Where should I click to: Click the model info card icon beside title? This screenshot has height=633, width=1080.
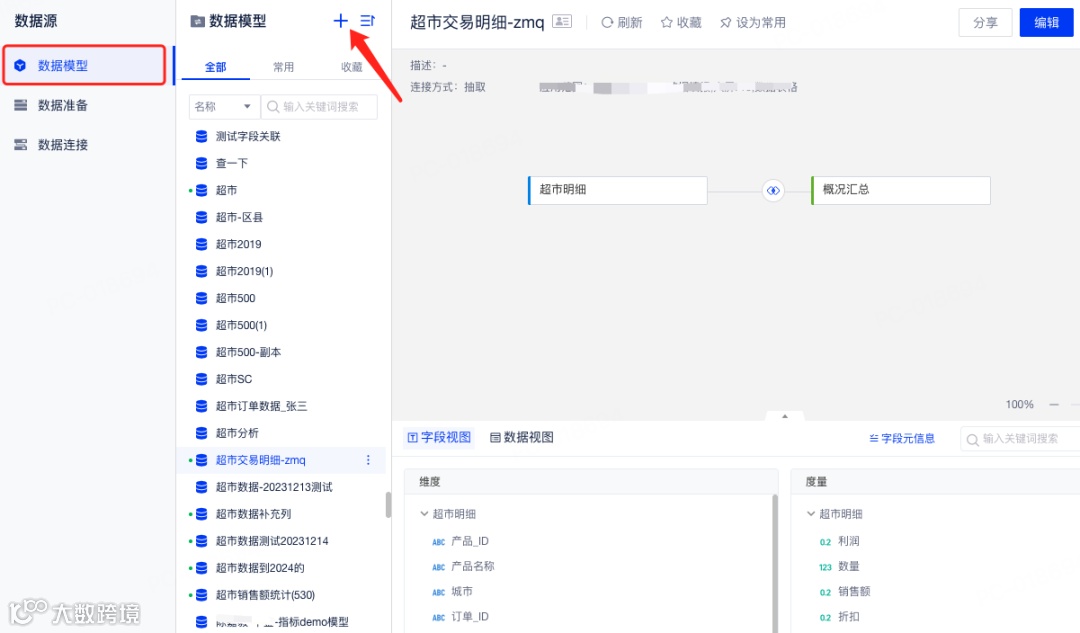click(x=562, y=22)
